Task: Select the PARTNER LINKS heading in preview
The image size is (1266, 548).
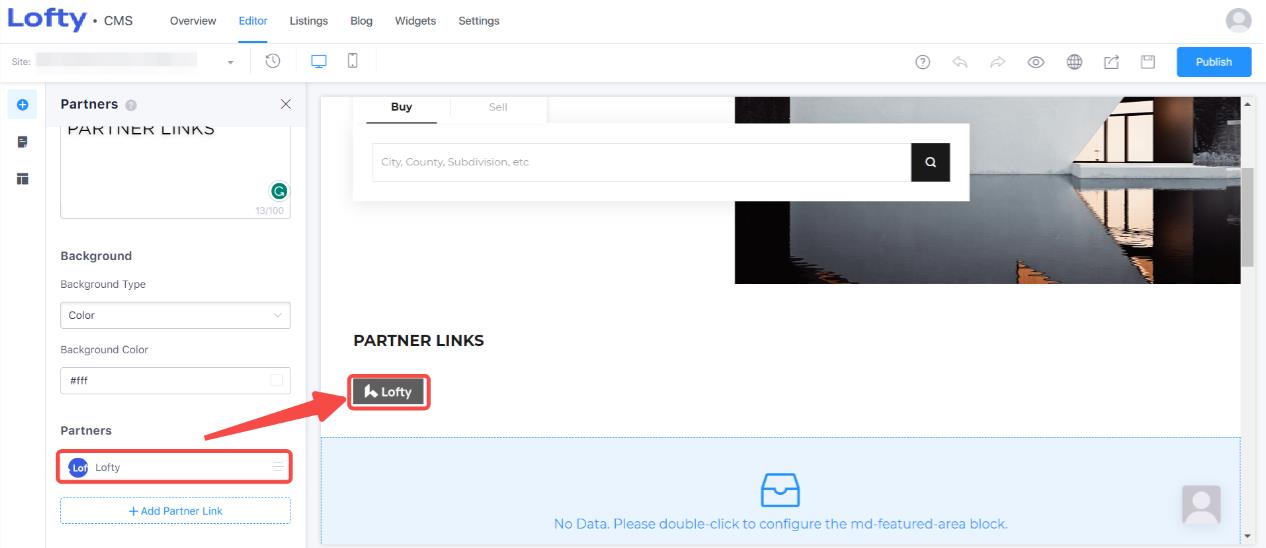Action: tap(418, 341)
